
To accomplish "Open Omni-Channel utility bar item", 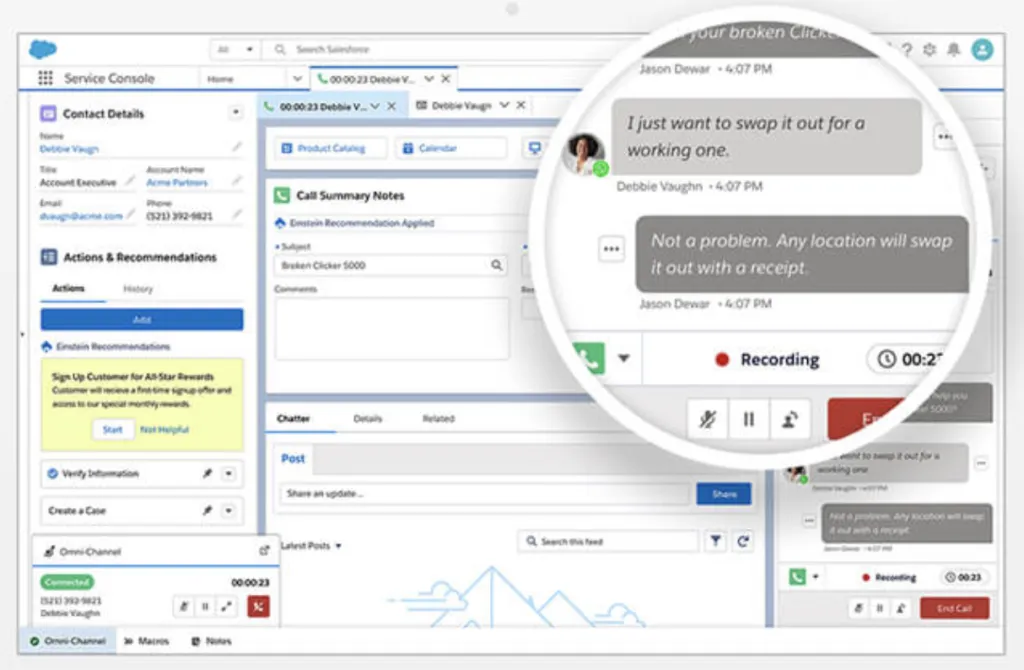I will (68, 641).
